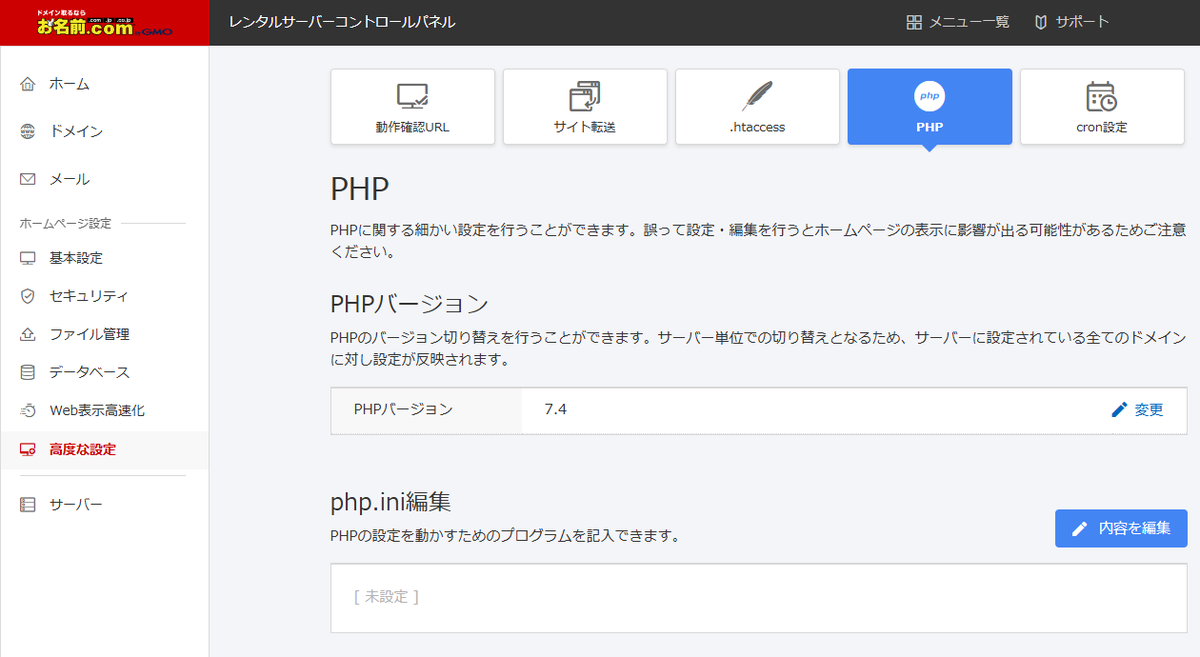Image resolution: width=1200 pixels, height=657 pixels.
Task: Click the サポート book icon
Action: pyautogui.click(x=1041, y=22)
